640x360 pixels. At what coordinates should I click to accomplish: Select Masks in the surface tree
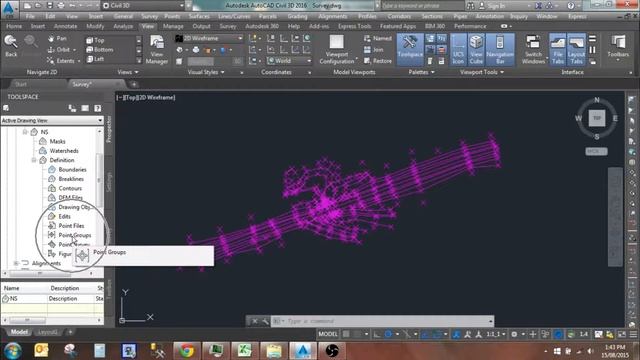coord(57,141)
